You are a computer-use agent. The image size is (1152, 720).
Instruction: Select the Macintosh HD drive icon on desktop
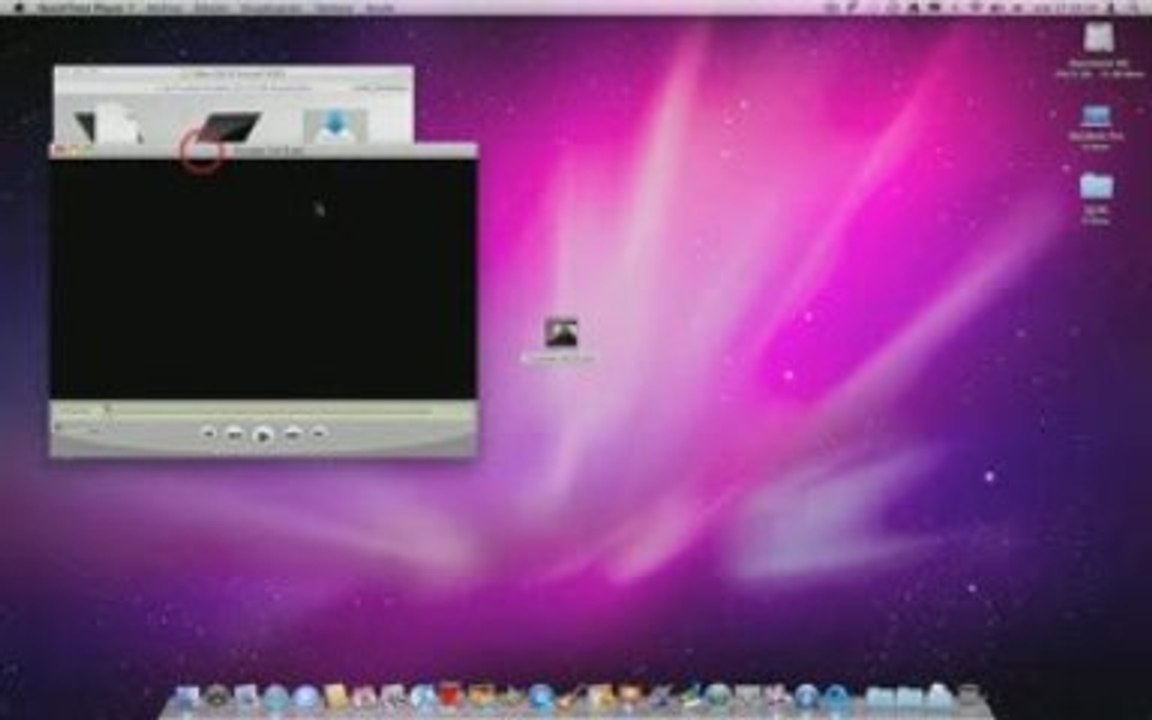[x=1098, y=38]
